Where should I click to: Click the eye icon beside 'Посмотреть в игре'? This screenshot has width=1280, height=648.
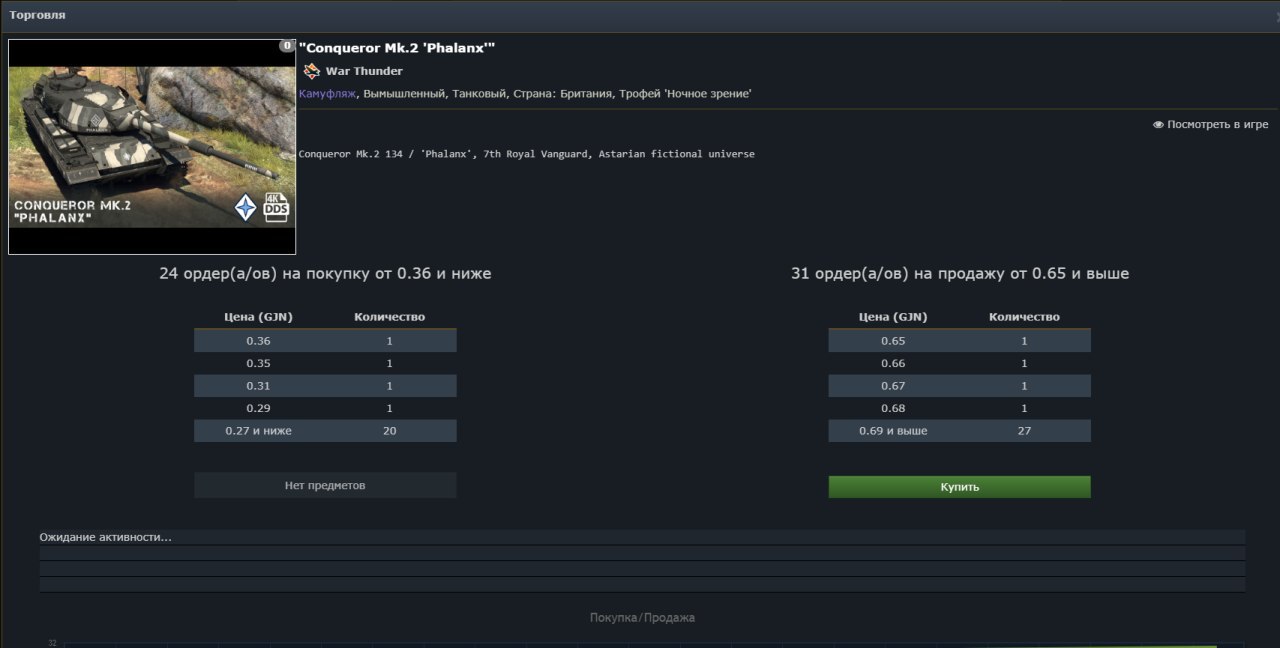click(1158, 125)
